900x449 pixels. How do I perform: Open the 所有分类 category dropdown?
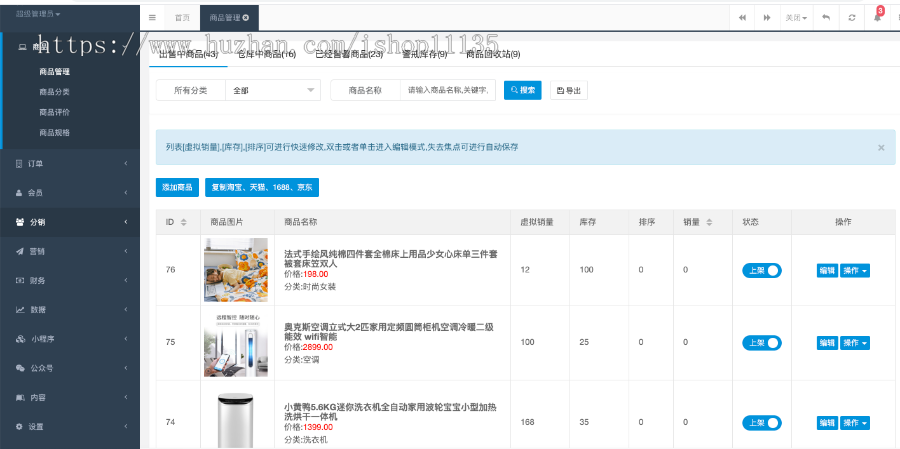[x=270, y=90]
